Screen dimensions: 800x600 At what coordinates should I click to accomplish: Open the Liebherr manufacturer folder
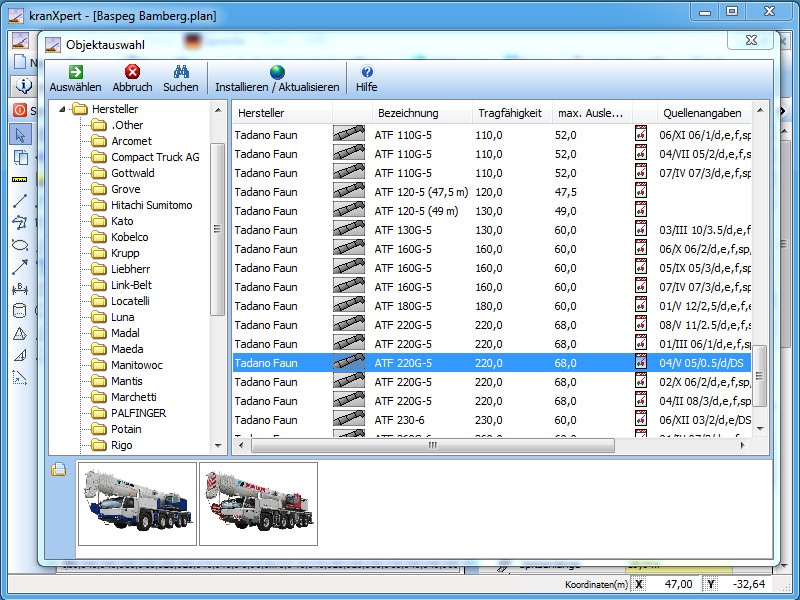tap(131, 269)
